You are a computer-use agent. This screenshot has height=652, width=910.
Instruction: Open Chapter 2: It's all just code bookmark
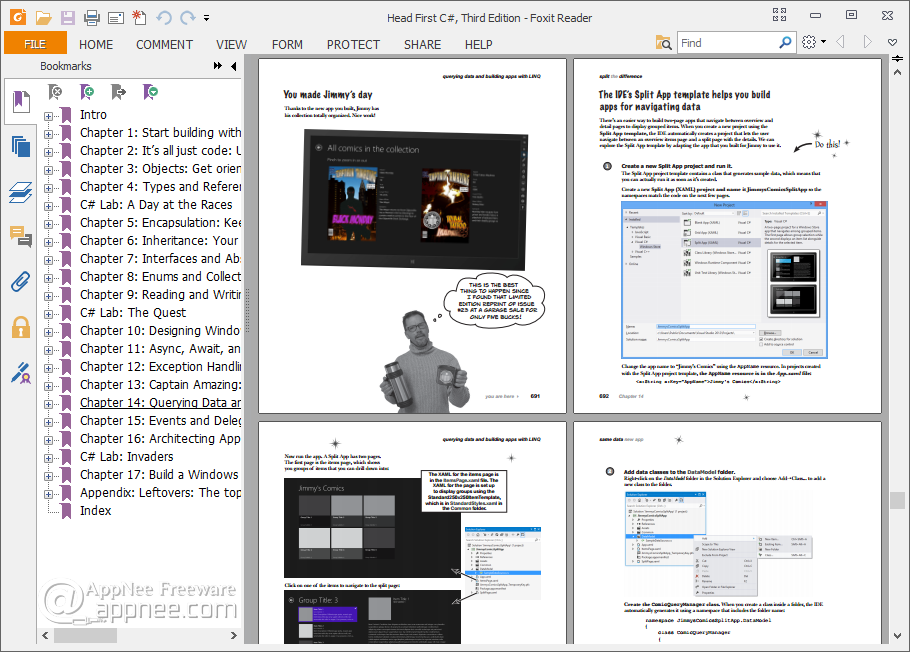coord(160,150)
